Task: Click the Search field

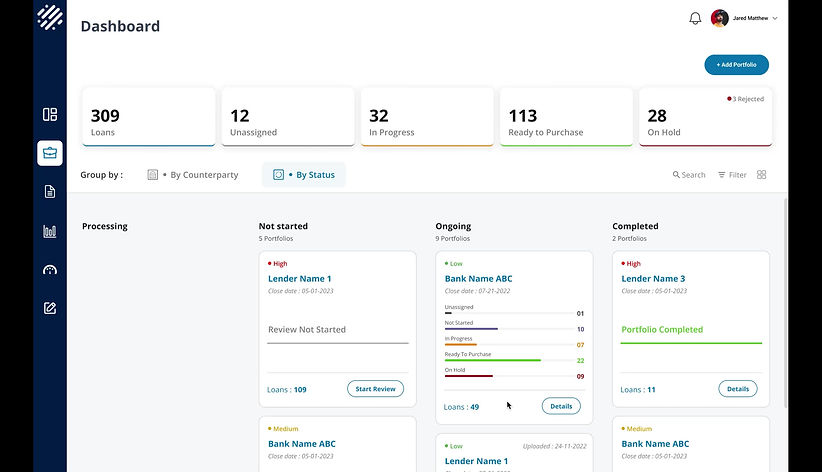Action: point(689,175)
